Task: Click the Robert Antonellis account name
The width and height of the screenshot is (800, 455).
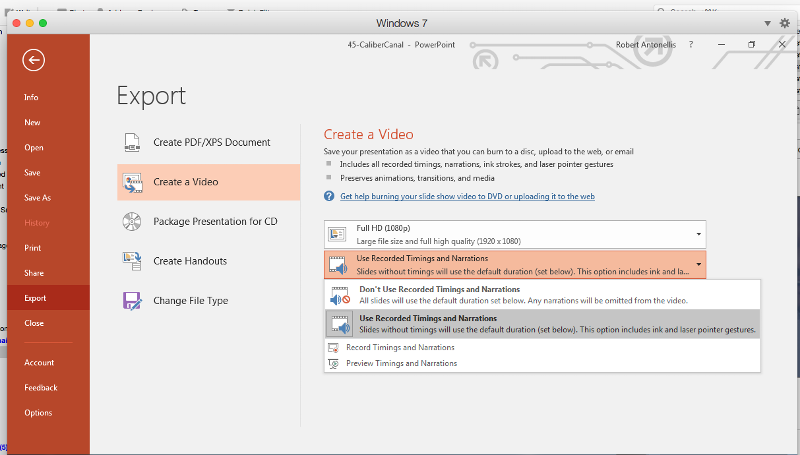Action: pyautogui.click(x=645, y=45)
